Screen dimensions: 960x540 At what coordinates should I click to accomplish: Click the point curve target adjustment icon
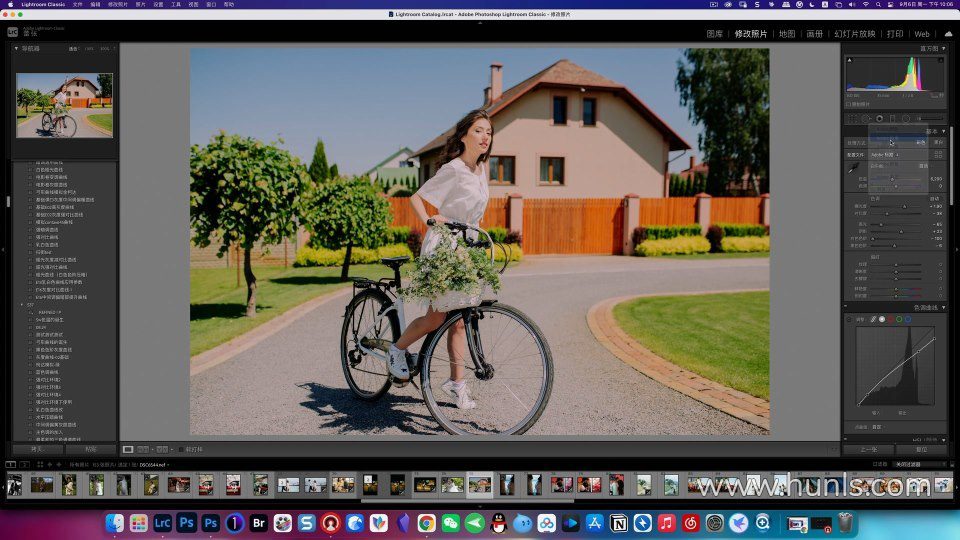850,319
